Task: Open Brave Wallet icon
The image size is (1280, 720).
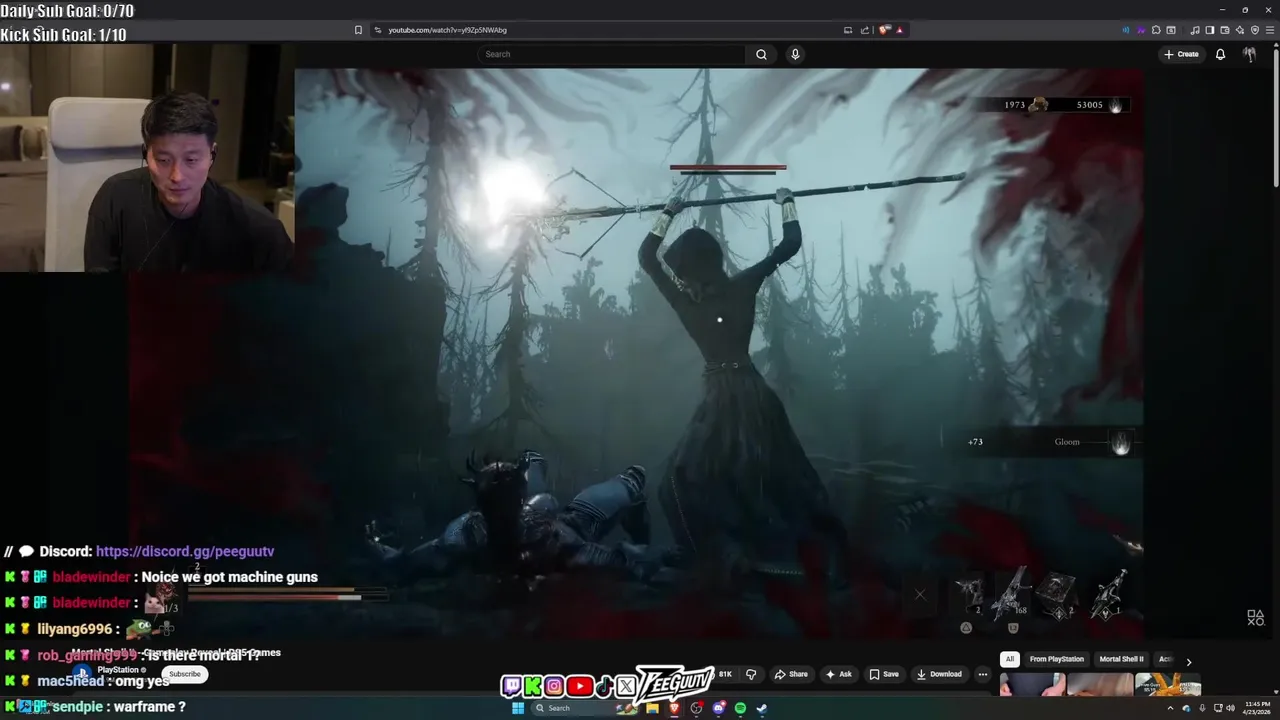Action: point(1225,30)
